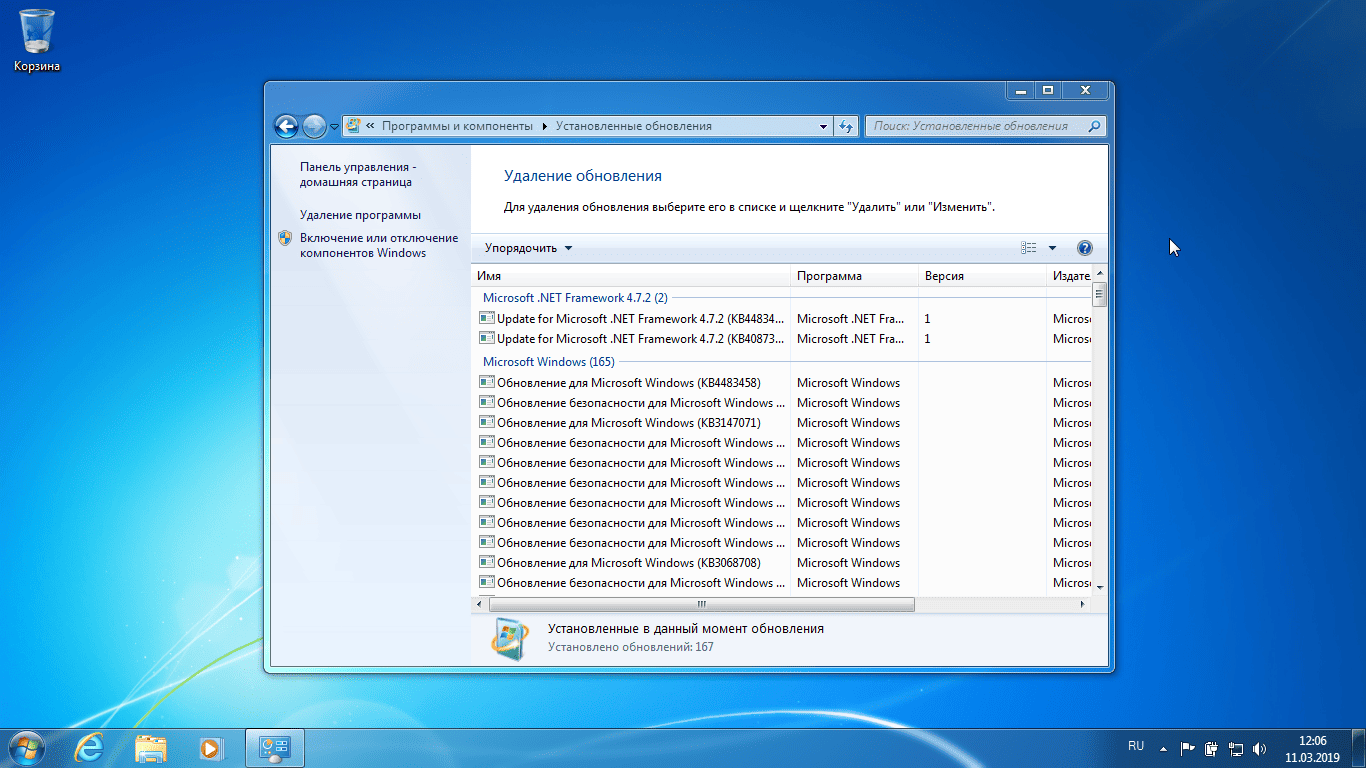Image resolution: width=1366 pixels, height=768 pixels.
Task: Open Панель управления - домашняя страница link
Action: [357, 175]
